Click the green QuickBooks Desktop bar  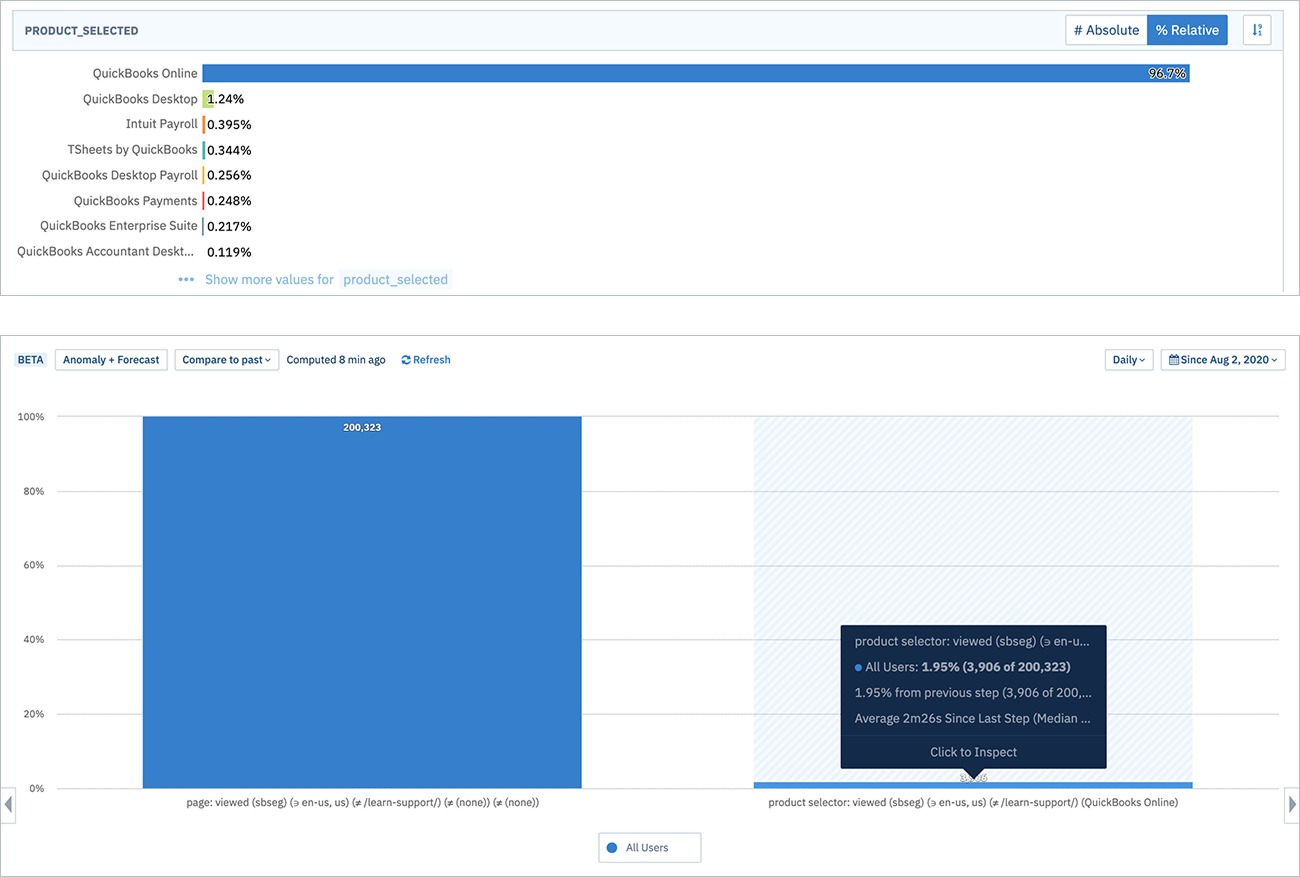point(208,99)
